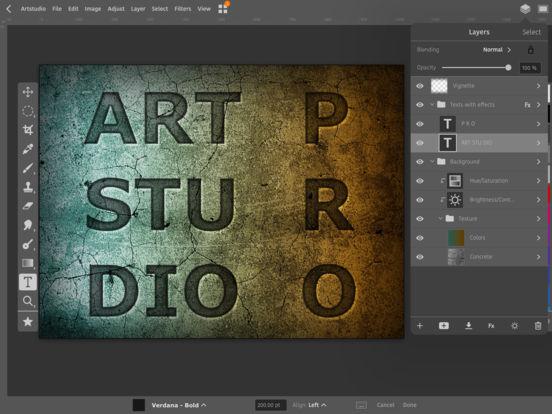The height and width of the screenshot is (414, 552).
Task: Select the Move tool
Action: pos(28,92)
